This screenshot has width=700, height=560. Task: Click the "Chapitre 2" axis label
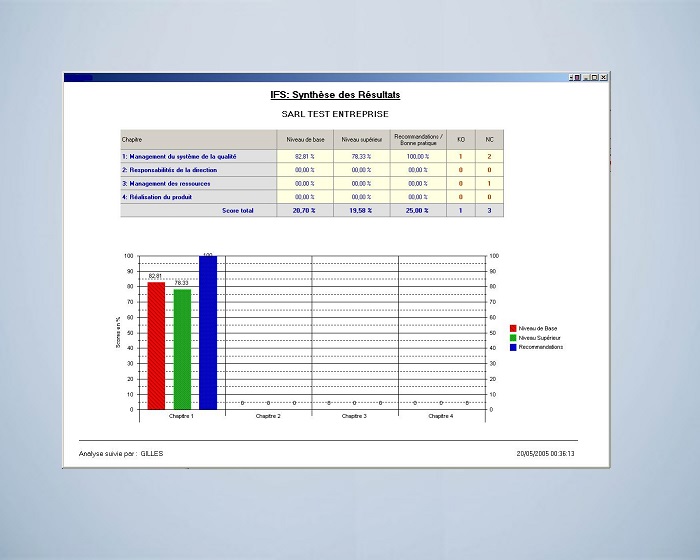[x=268, y=416]
